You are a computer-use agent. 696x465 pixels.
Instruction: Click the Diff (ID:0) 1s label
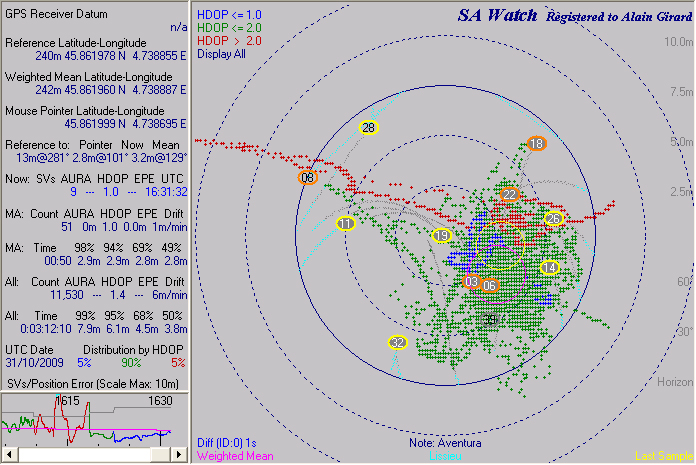coord(227,443)
